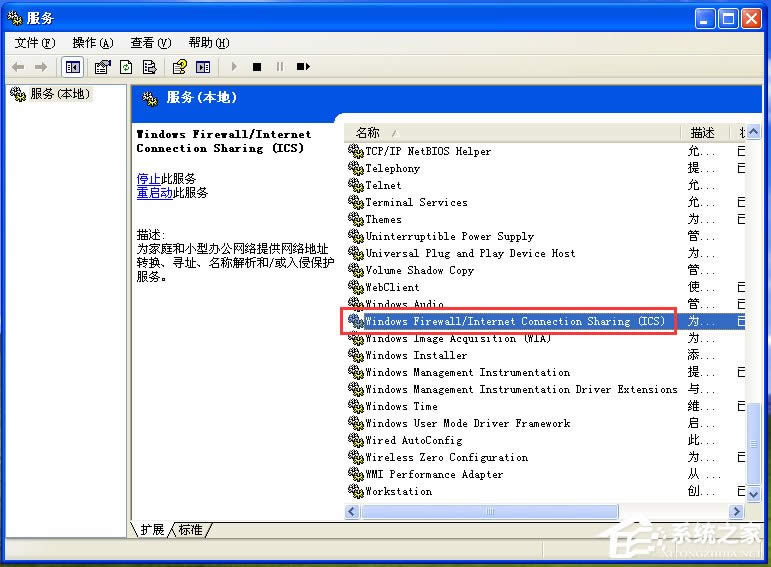Screen dimensions: 771x567
Task: Click the gear icon beside Telnet
Action: 356,185
